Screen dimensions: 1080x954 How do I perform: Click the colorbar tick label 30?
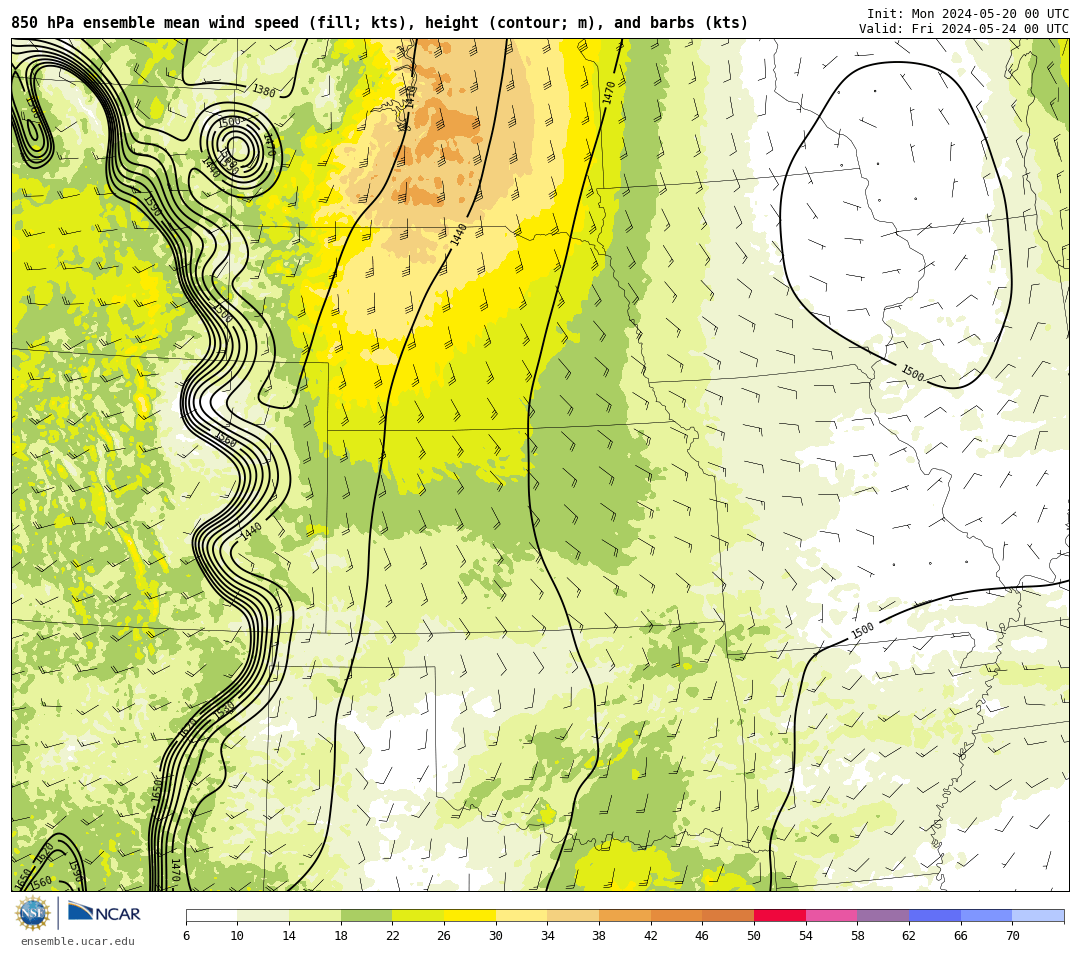pyautogui.click(x=496, y=935)
